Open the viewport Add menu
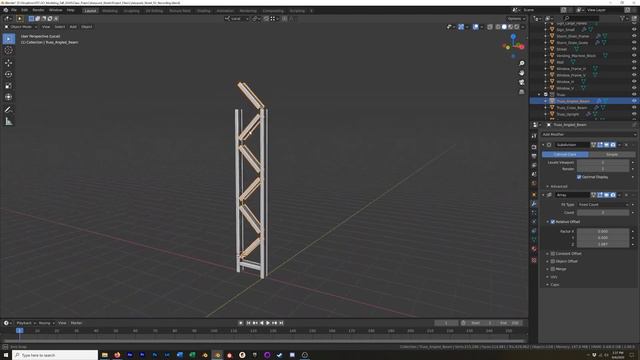The image size is (640, 360). click(73, 27)
